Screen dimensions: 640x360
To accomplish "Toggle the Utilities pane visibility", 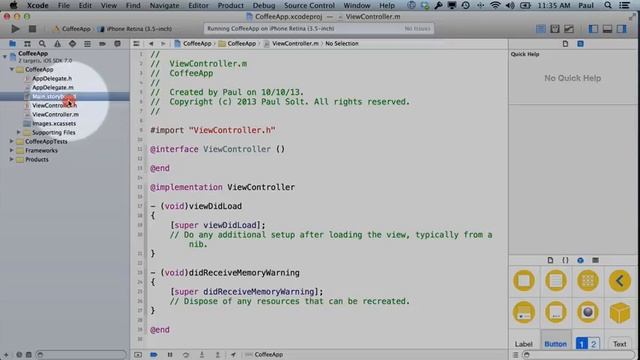I will (x=622, y=29).
